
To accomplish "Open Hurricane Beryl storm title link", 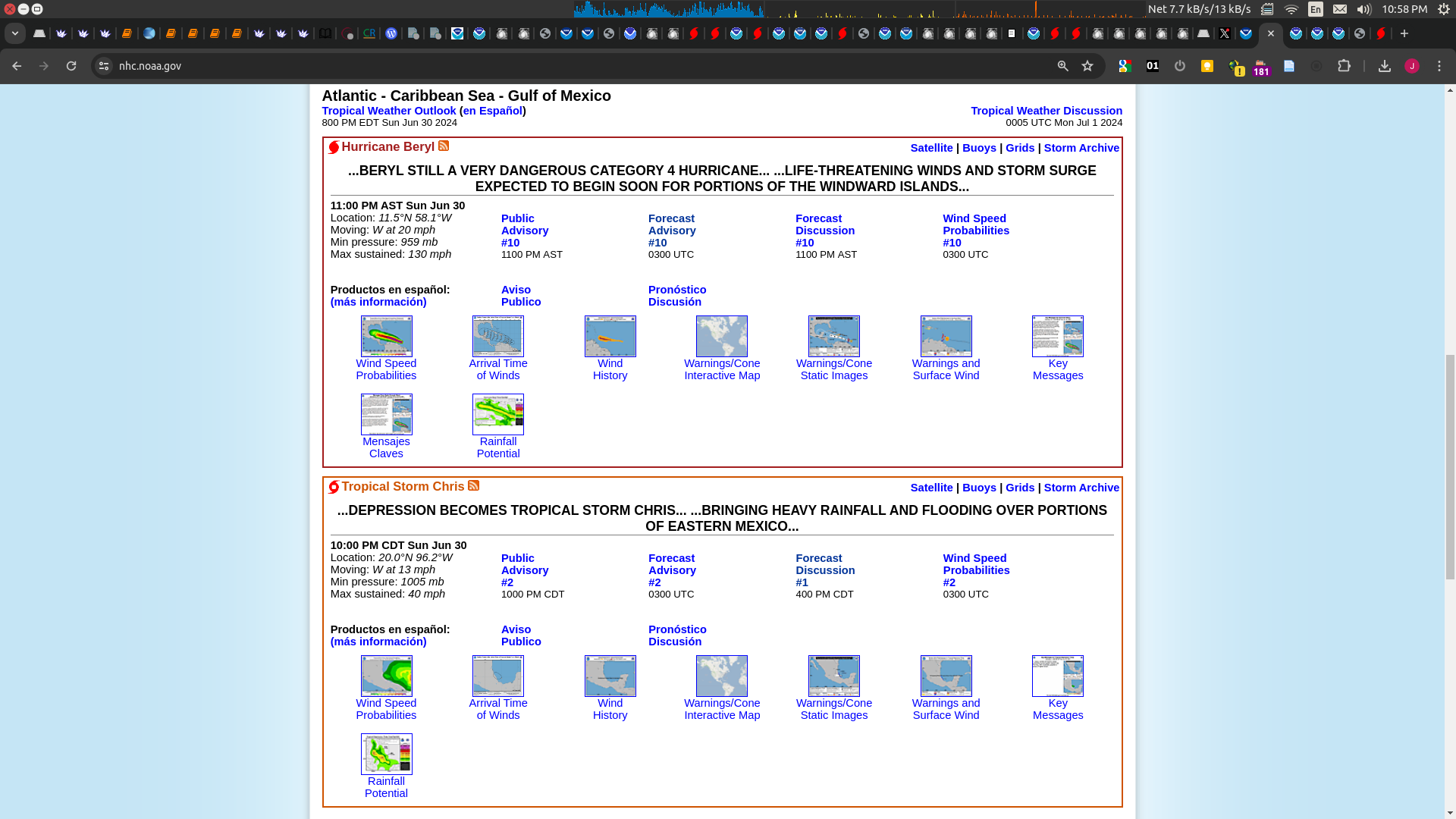I will 388,146.
